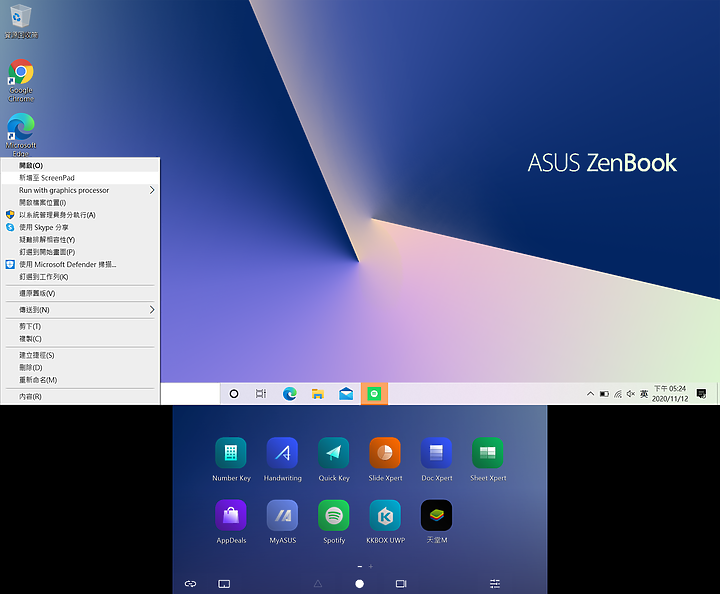
Task: Launch Handwriting app on ScreenPad
Action: [282, 453]
